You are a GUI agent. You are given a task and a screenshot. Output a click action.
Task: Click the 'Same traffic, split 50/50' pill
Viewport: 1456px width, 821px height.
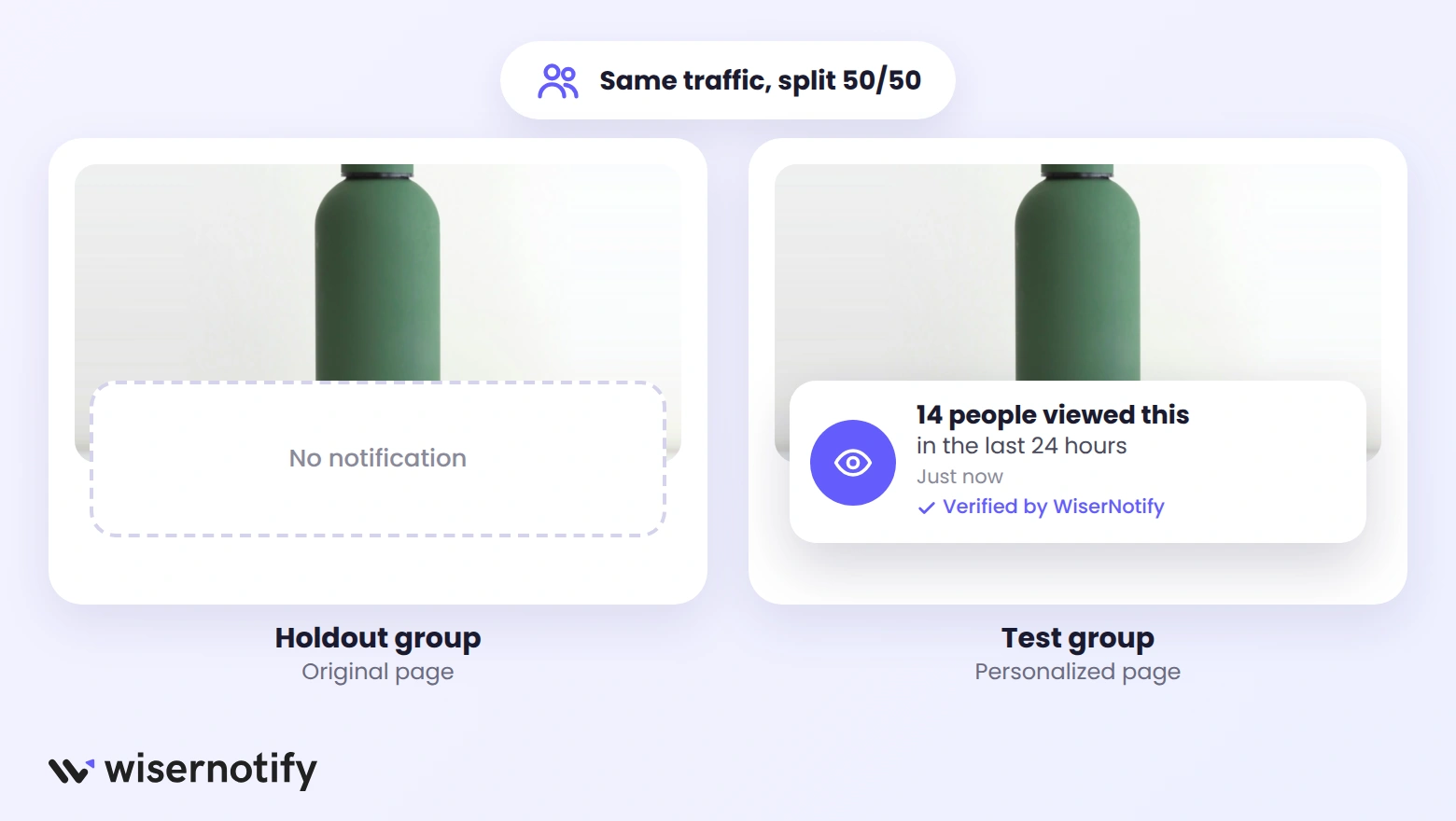[x=728, y=80]
